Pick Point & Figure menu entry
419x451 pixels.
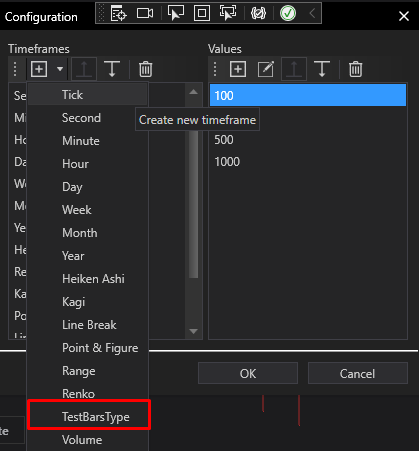pos(87,348)
